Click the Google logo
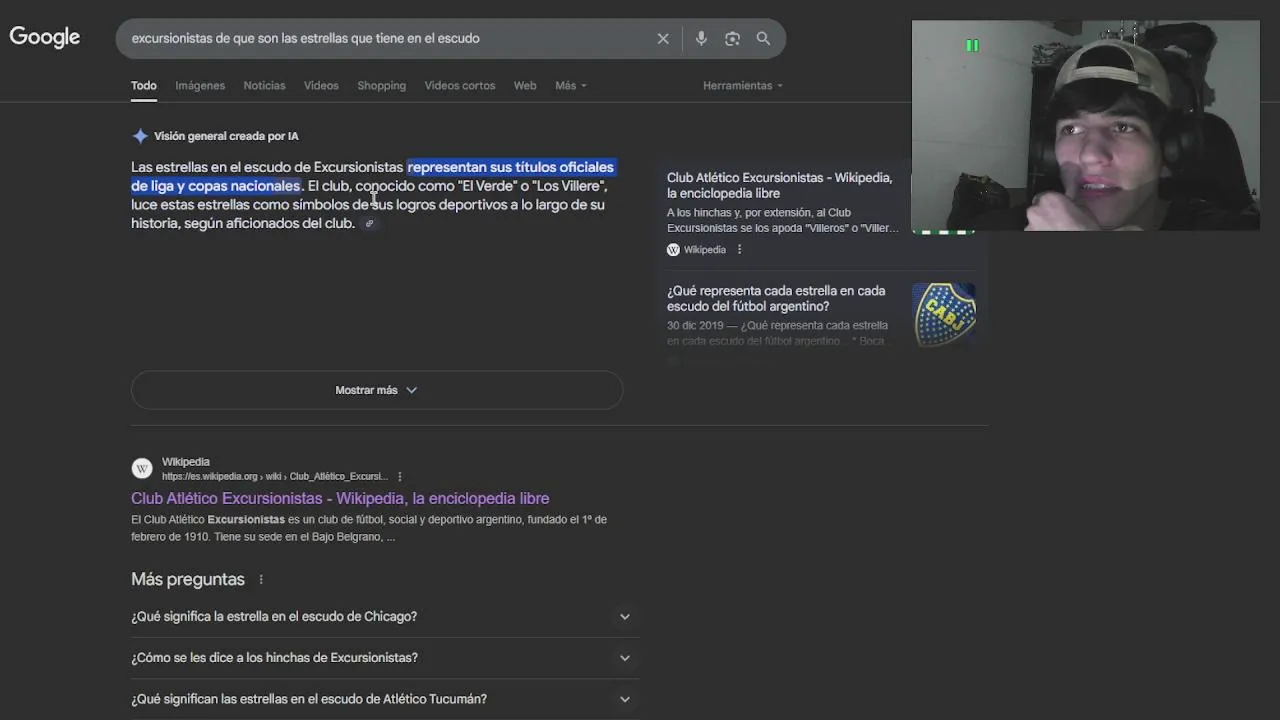Viewport: 1280px width, 720px height. pos(45,37)
